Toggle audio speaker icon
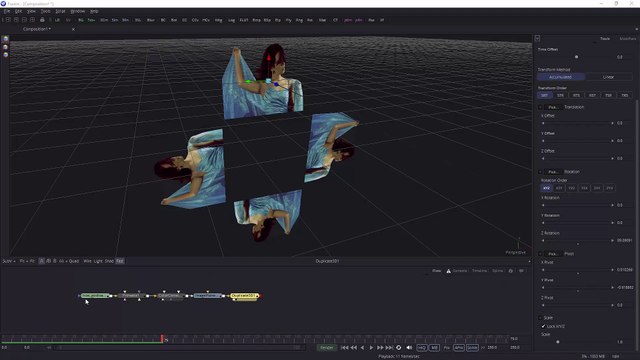The height and width of the screenshot is (360, 640). coord(409,348)
